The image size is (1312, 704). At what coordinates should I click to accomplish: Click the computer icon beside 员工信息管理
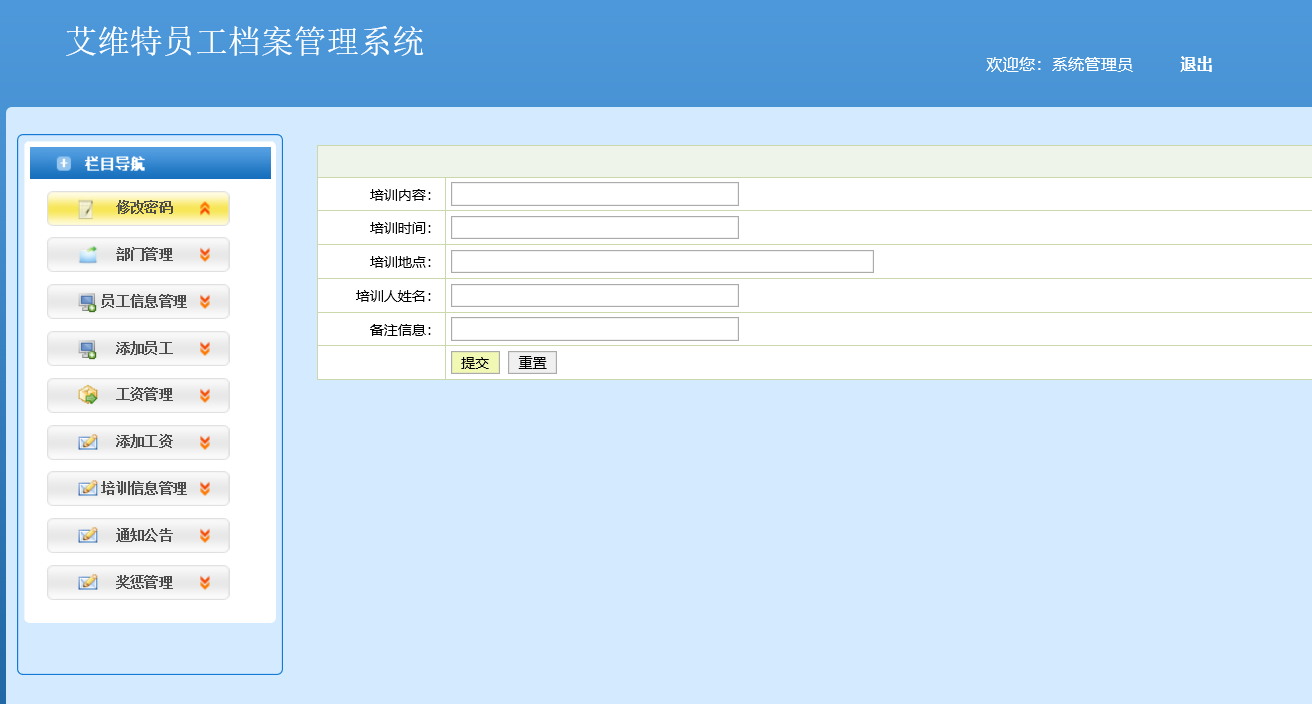[88, 302]
